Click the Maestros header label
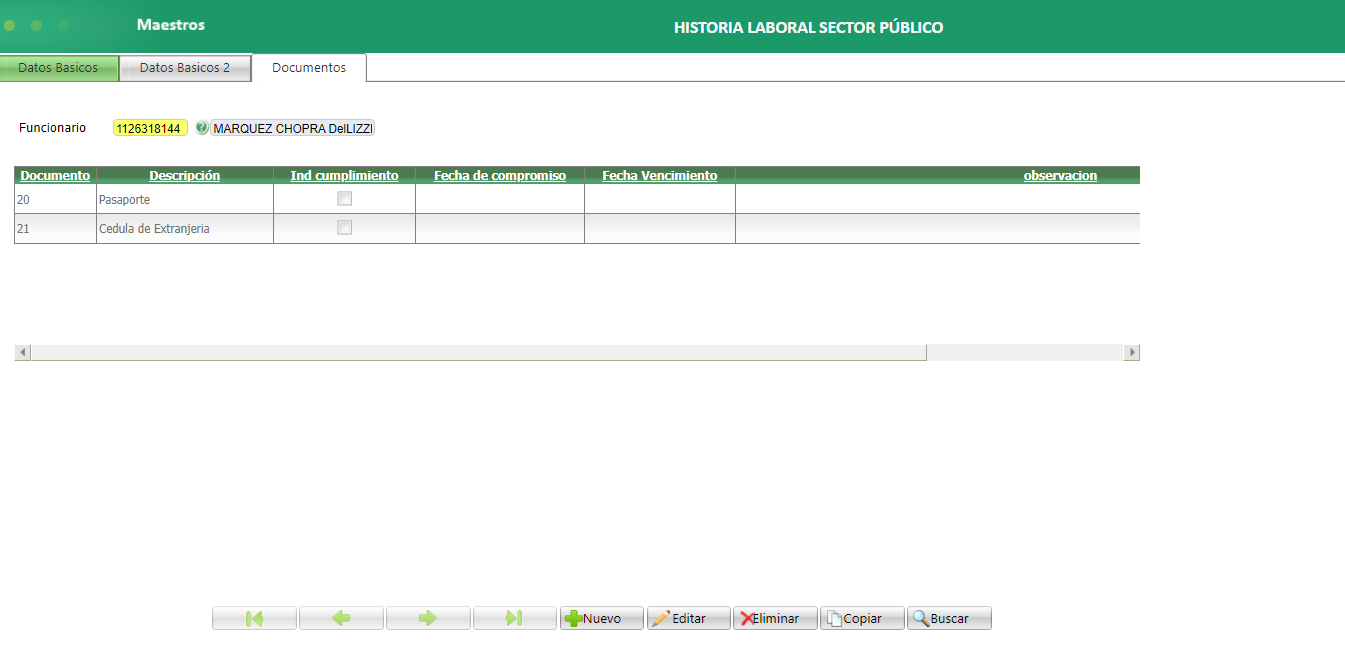The width and height of the screenshot is (1345, 657). (x=171, y=24)
